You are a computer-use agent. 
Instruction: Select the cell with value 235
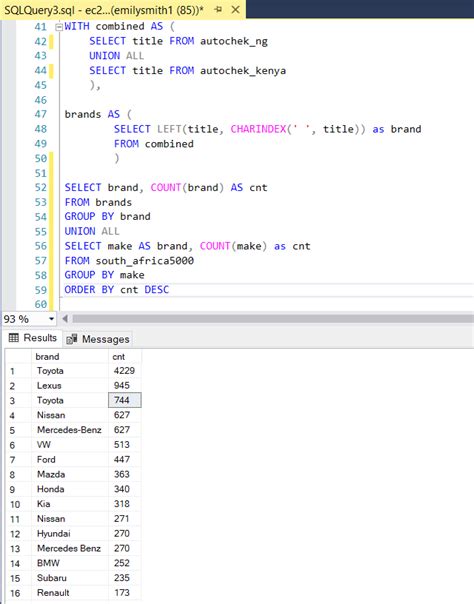pyautogui.click(x=125, y=578)
